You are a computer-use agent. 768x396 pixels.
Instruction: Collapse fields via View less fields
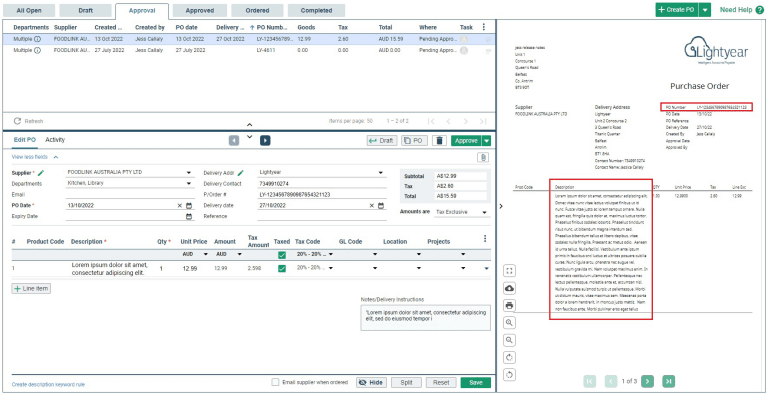pyautogui.click(x=35, y=157)
